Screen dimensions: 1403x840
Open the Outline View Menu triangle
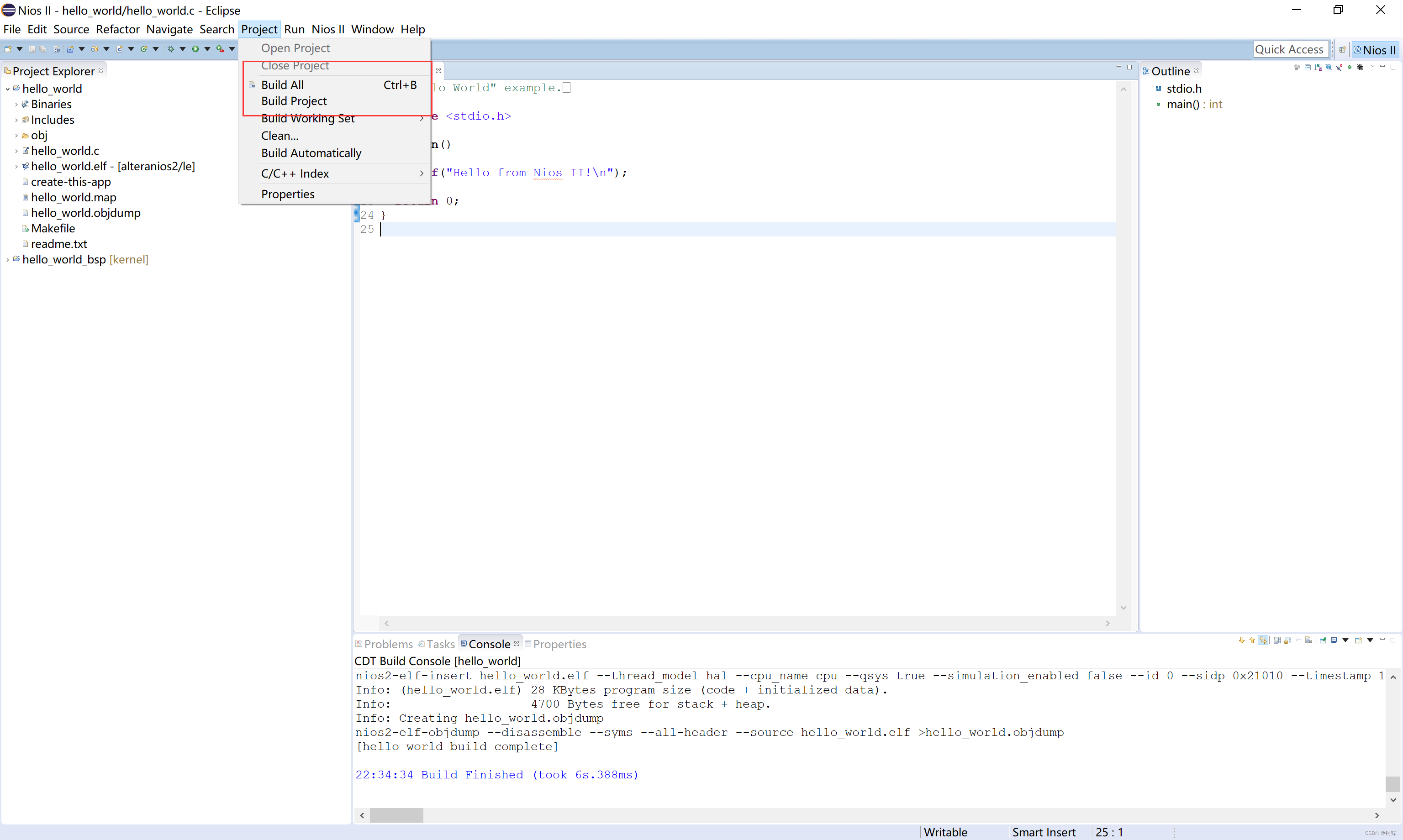tap(1374, 66)
